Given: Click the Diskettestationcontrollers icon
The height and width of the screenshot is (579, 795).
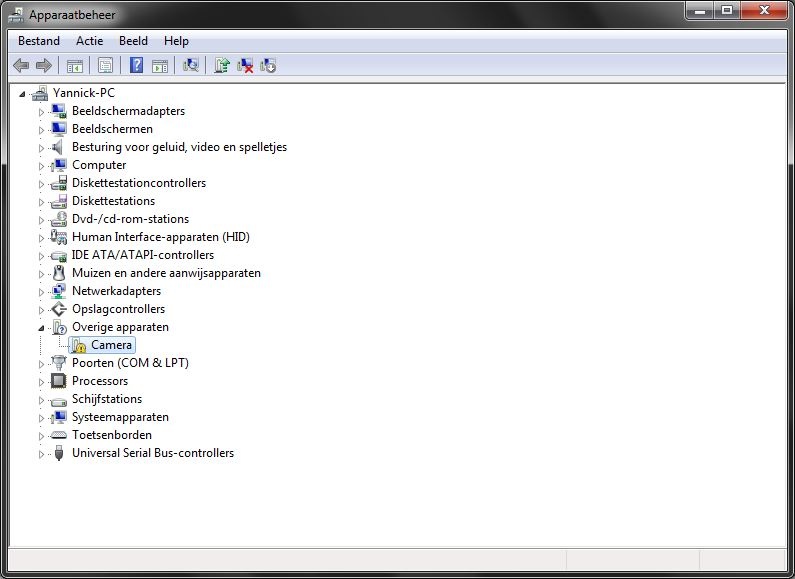Looking at the screenshot, I should [59, 183].
